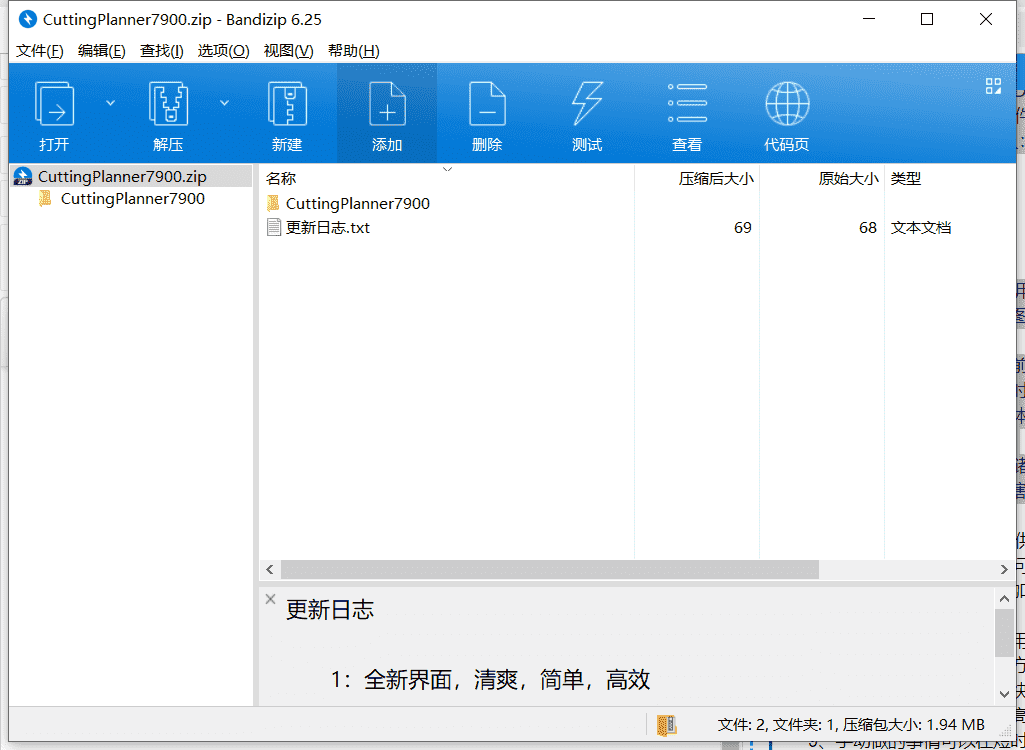Screen dimensions: 1025x750
Task: Click the sort arrow above the name column
Action: click(x=447, y=169)
